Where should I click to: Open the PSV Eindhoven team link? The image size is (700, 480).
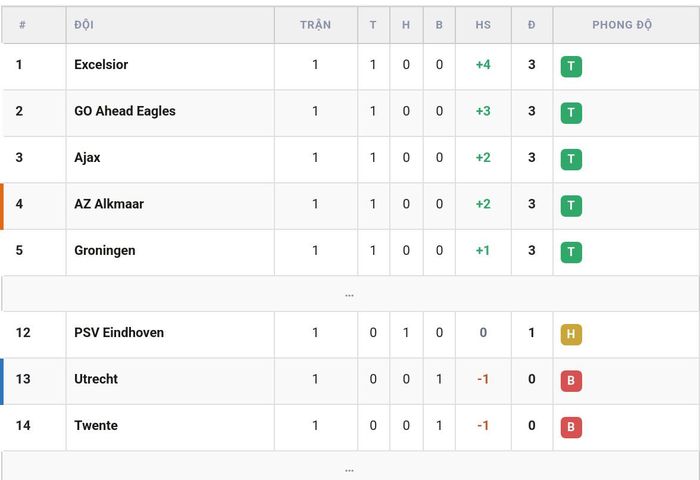click(x=119, y=333)
